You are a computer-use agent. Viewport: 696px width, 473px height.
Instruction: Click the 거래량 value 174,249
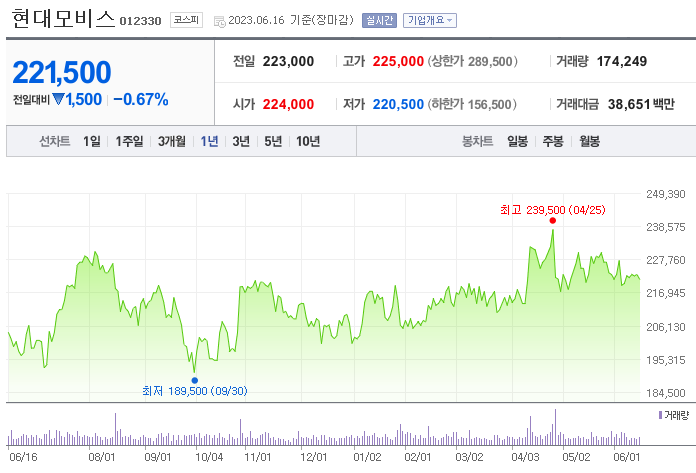[x=622, y=61]
